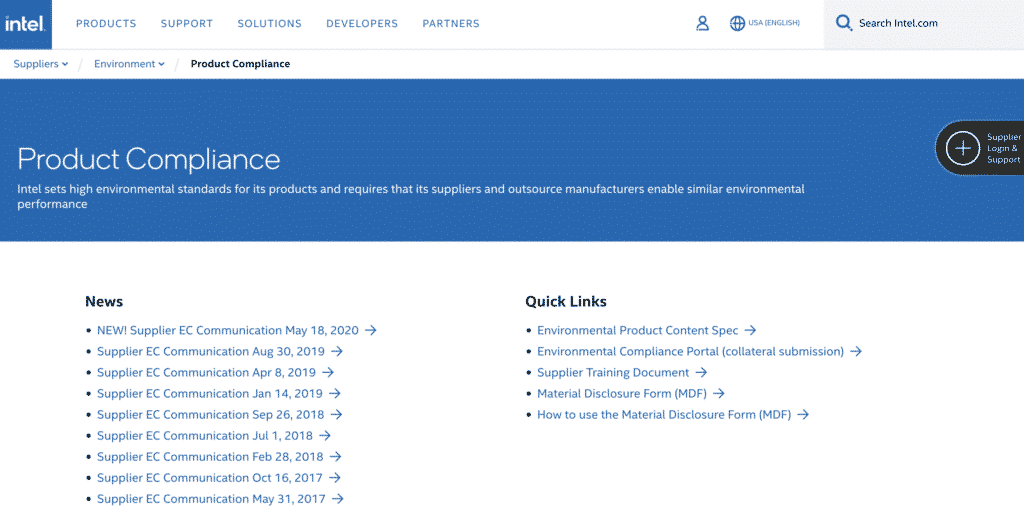Click arrow beside Material Disclosure Form (MDF)
This screenshot has height=510, width=1024.
tap(718, 393)
